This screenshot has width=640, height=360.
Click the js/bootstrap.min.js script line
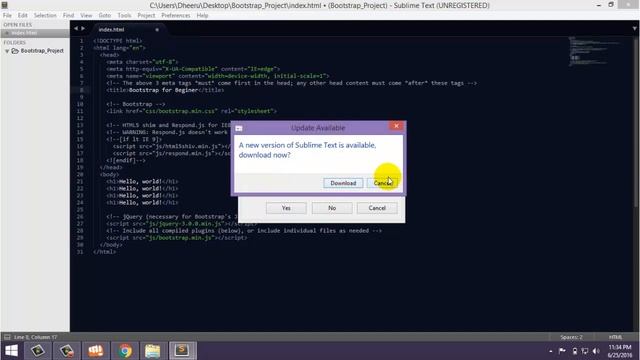176,238
